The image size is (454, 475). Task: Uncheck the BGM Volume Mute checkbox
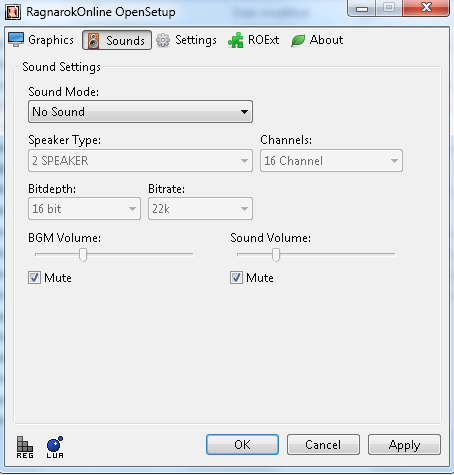click(34, 277)
